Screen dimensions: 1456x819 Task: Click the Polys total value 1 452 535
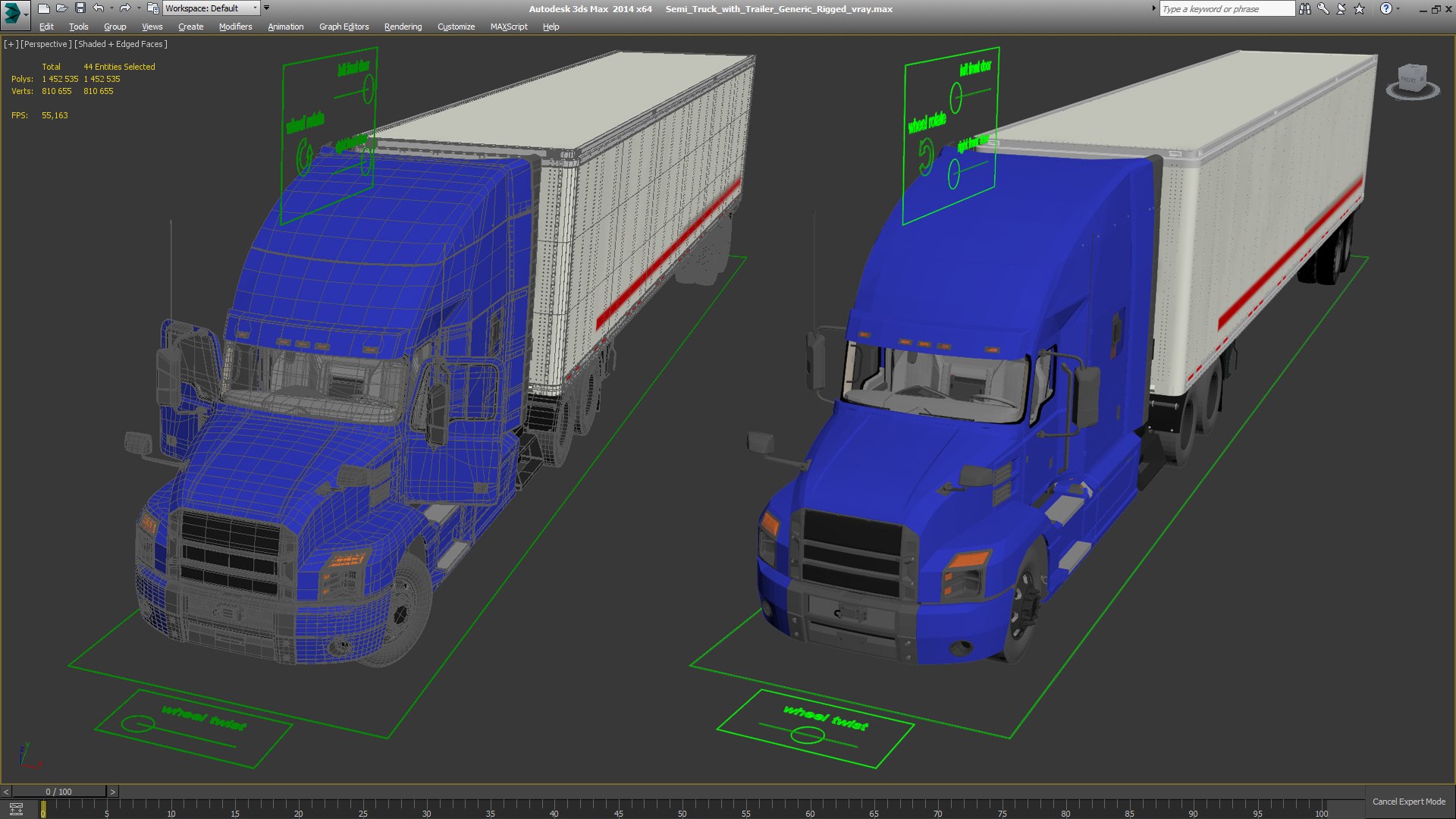(60, 79)
